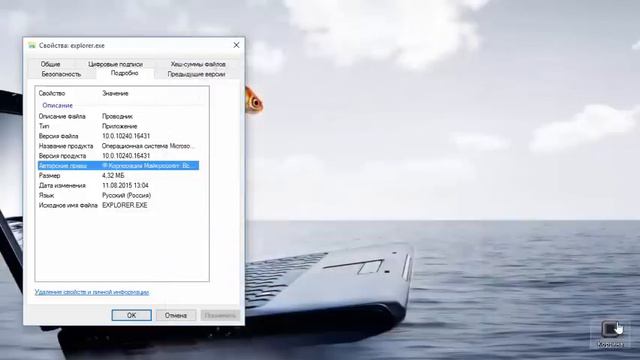This screenshot has width=640, height=360.
Task: Click the value Проводник
Action: 117,116
